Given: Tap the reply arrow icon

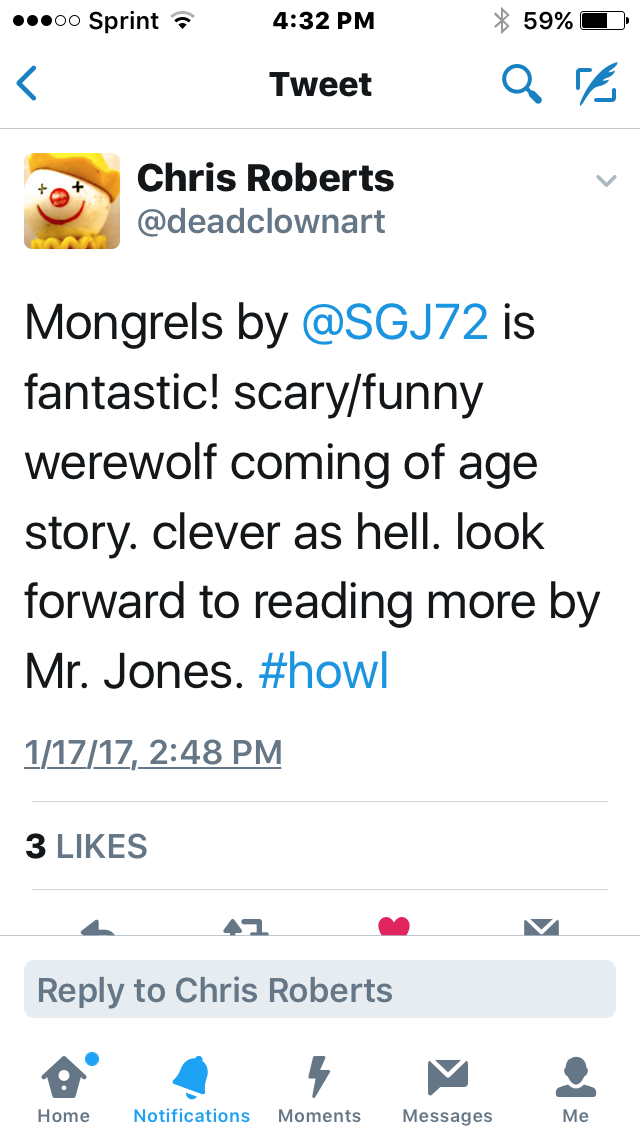Looking at the screenshot, I should tap(98, 927).
